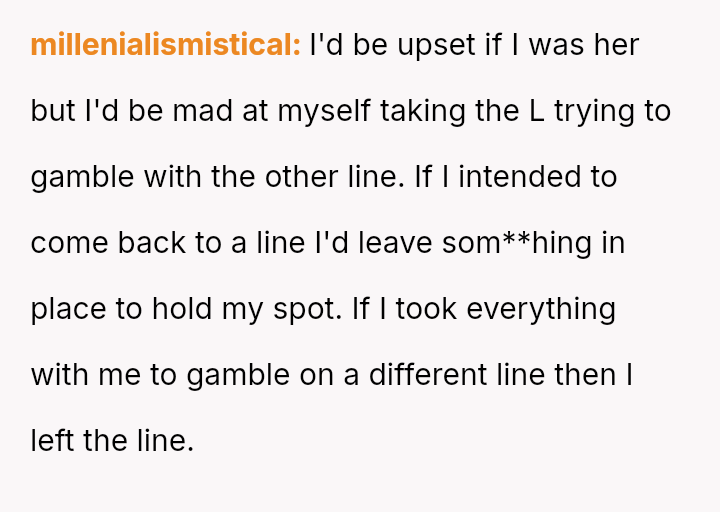This screenshot has height=512, width=720.
Task: Click "with me" starting the sixth line
Action: coord(80,375)
